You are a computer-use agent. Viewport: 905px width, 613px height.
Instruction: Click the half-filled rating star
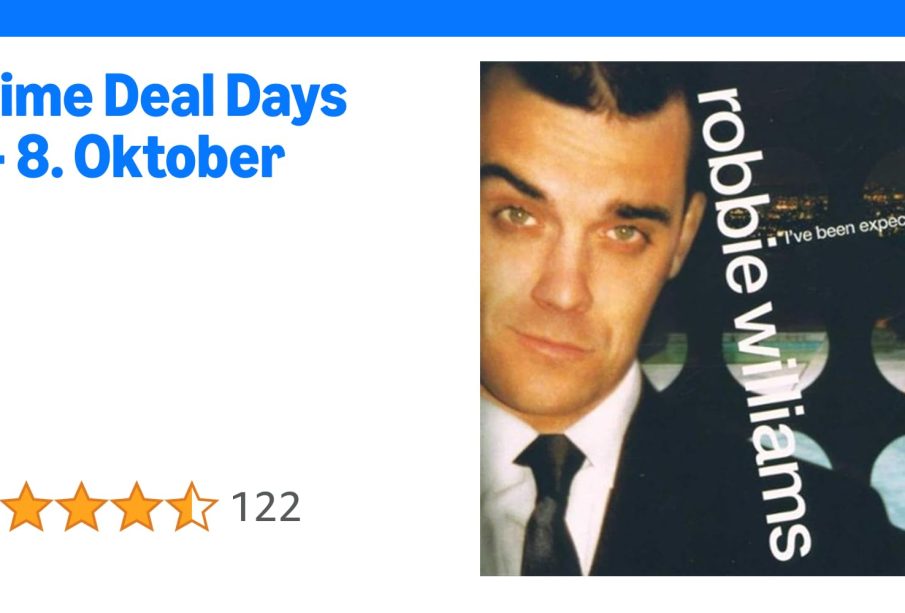coord(192,506)
